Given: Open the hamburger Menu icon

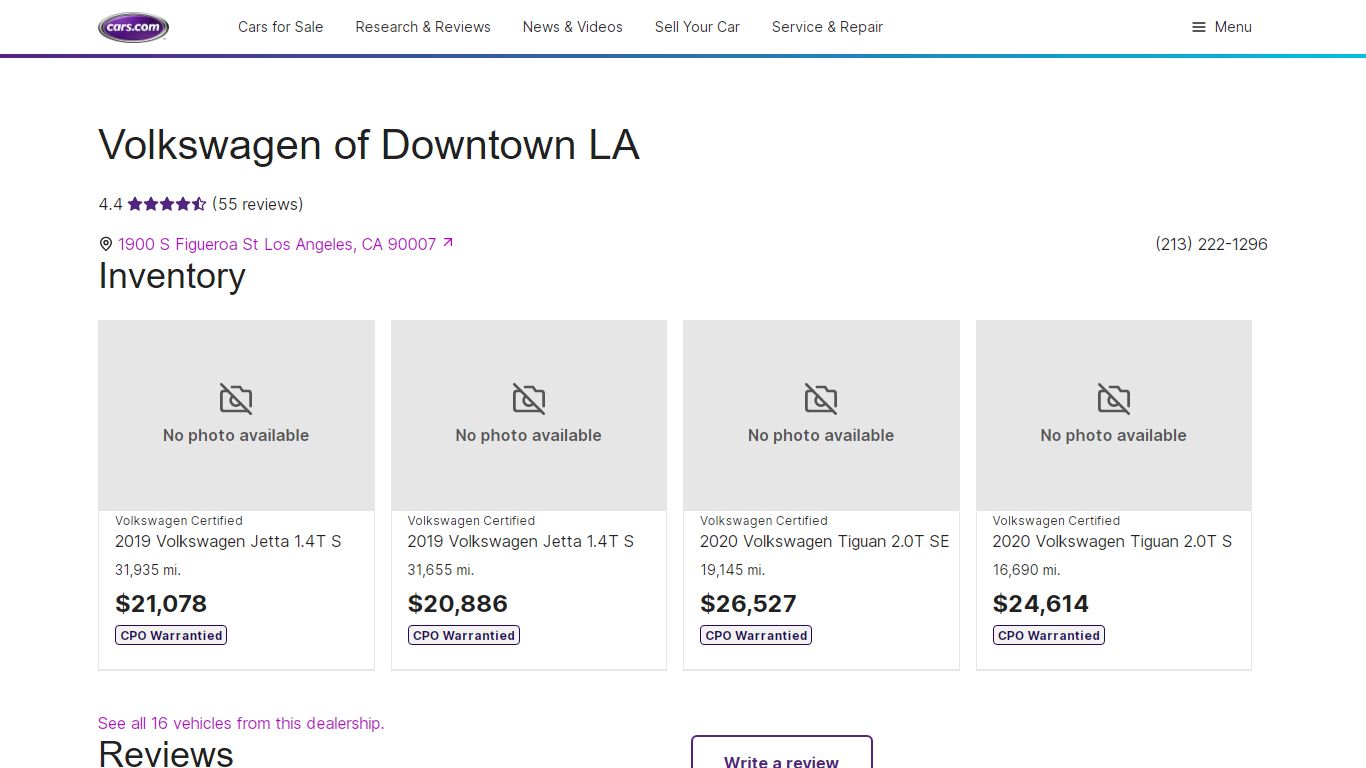Looking at the screenshot, I should [x=1199, y=27].
